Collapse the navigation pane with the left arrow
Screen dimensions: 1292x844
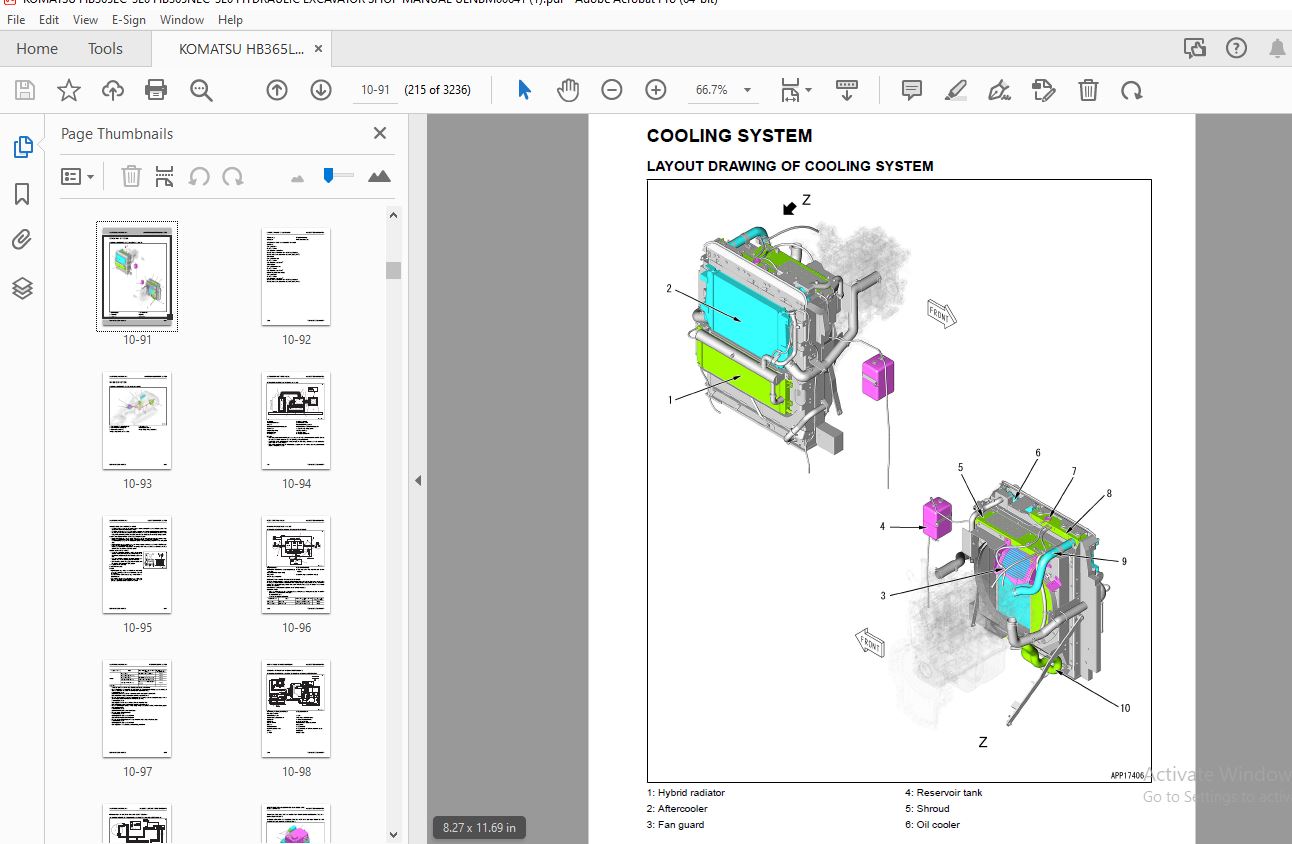click(418, 481)
